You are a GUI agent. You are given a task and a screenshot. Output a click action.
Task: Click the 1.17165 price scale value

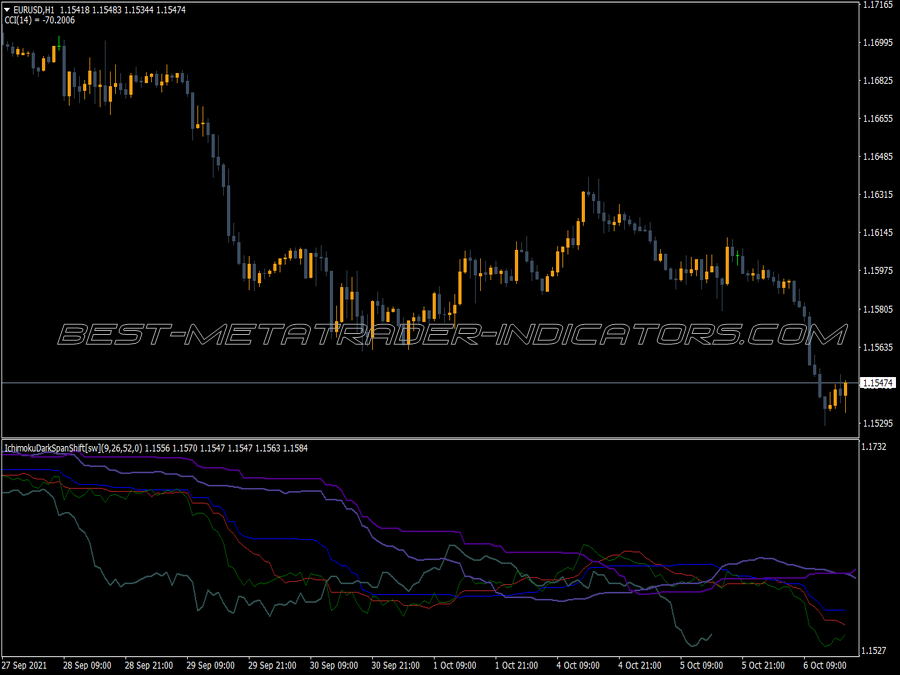pyautogui.click(x=878, y=5)
